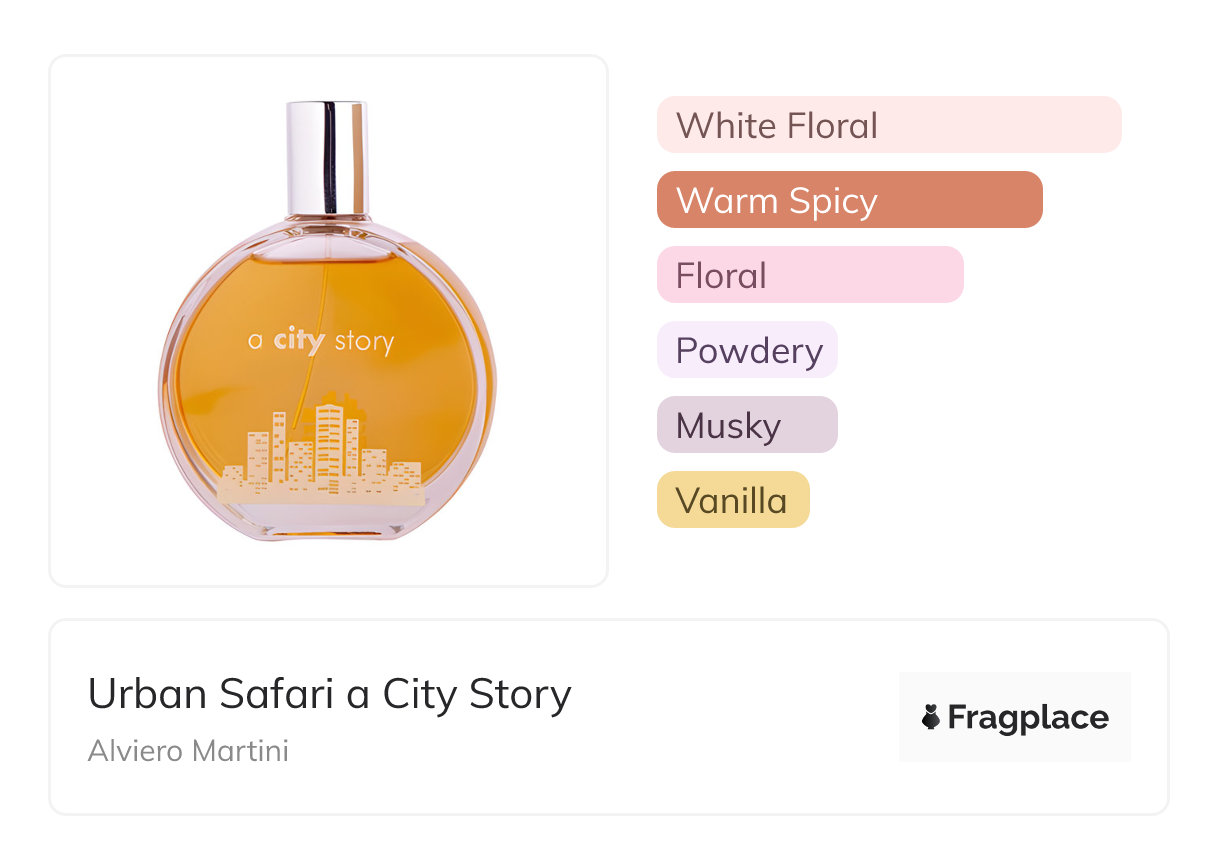Open the Alviero Martini brand link
Screen dimensions: 1218x864
point(188,751)
